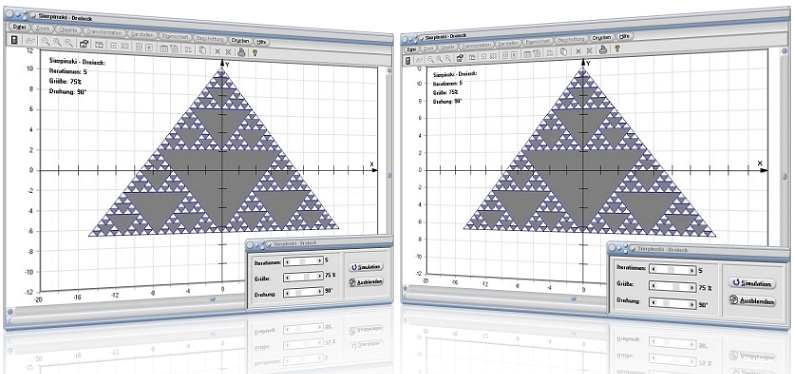Open the Transformation tab in the left window
794x374 pixels.
[104, 32]
